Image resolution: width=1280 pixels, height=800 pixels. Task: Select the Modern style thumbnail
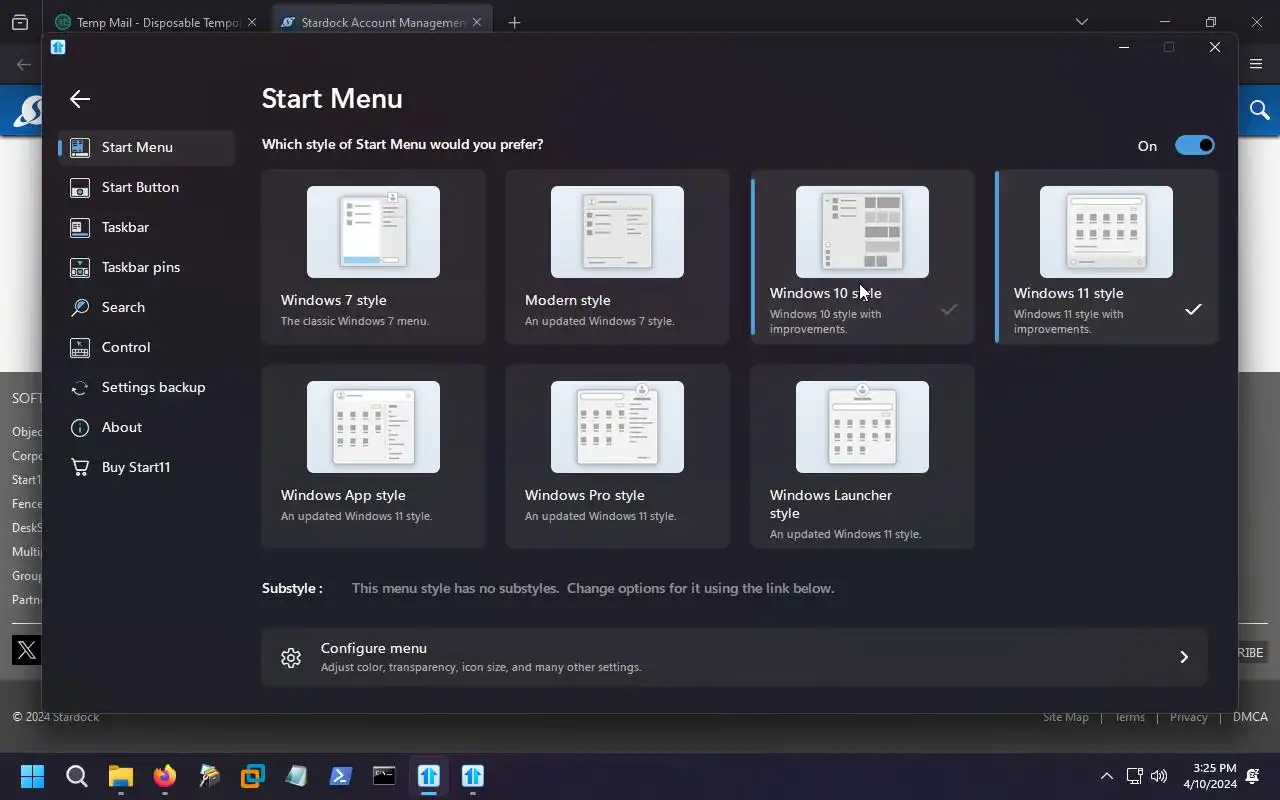pyautogui.click(x=617, y=232)
